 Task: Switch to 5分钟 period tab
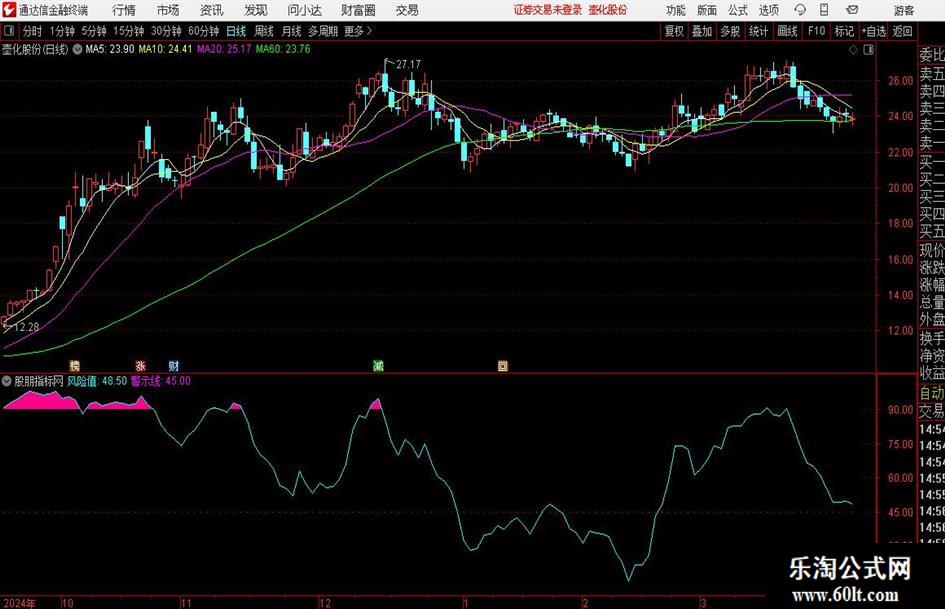tap(94, 31)
